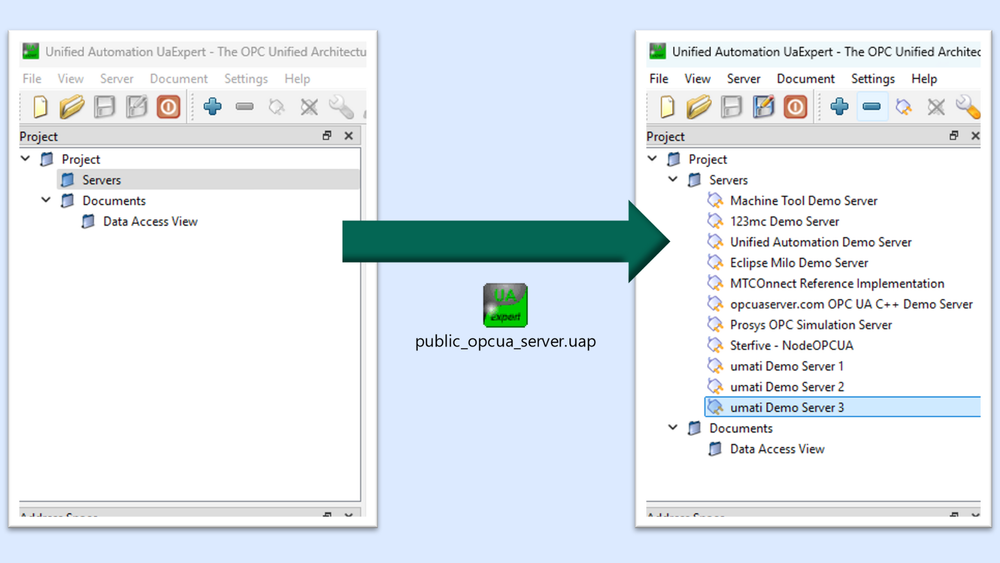The height and width of the screenshot is (563, 1000).
Task: Click New Document icon in left window
Action: [x=40, y=106]
